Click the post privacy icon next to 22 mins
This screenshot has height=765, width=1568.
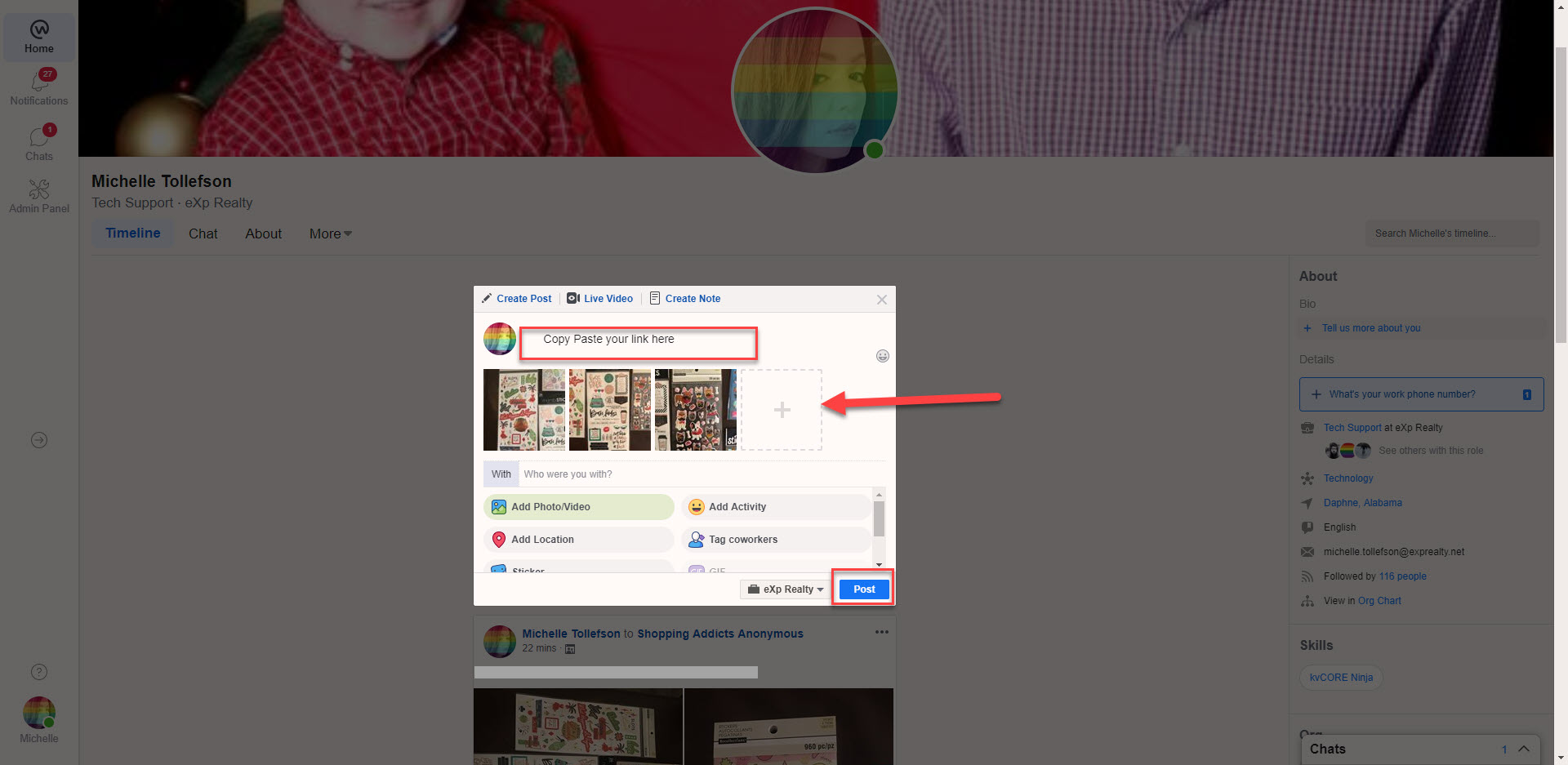click(570, 649)
